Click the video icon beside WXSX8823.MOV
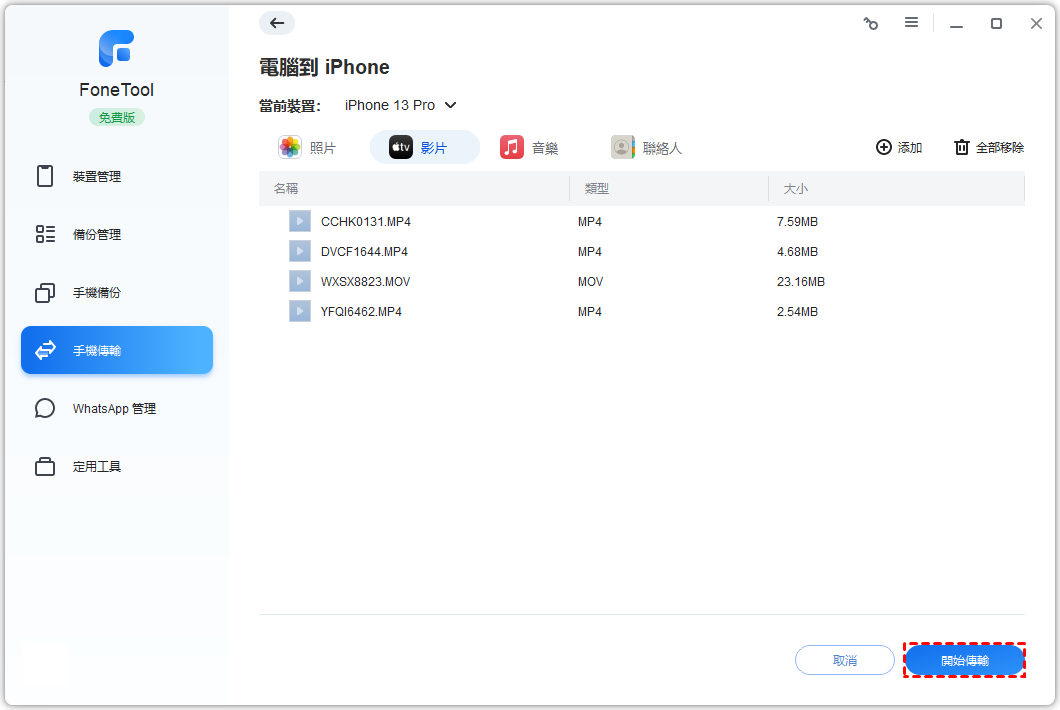 pos(300,281)
